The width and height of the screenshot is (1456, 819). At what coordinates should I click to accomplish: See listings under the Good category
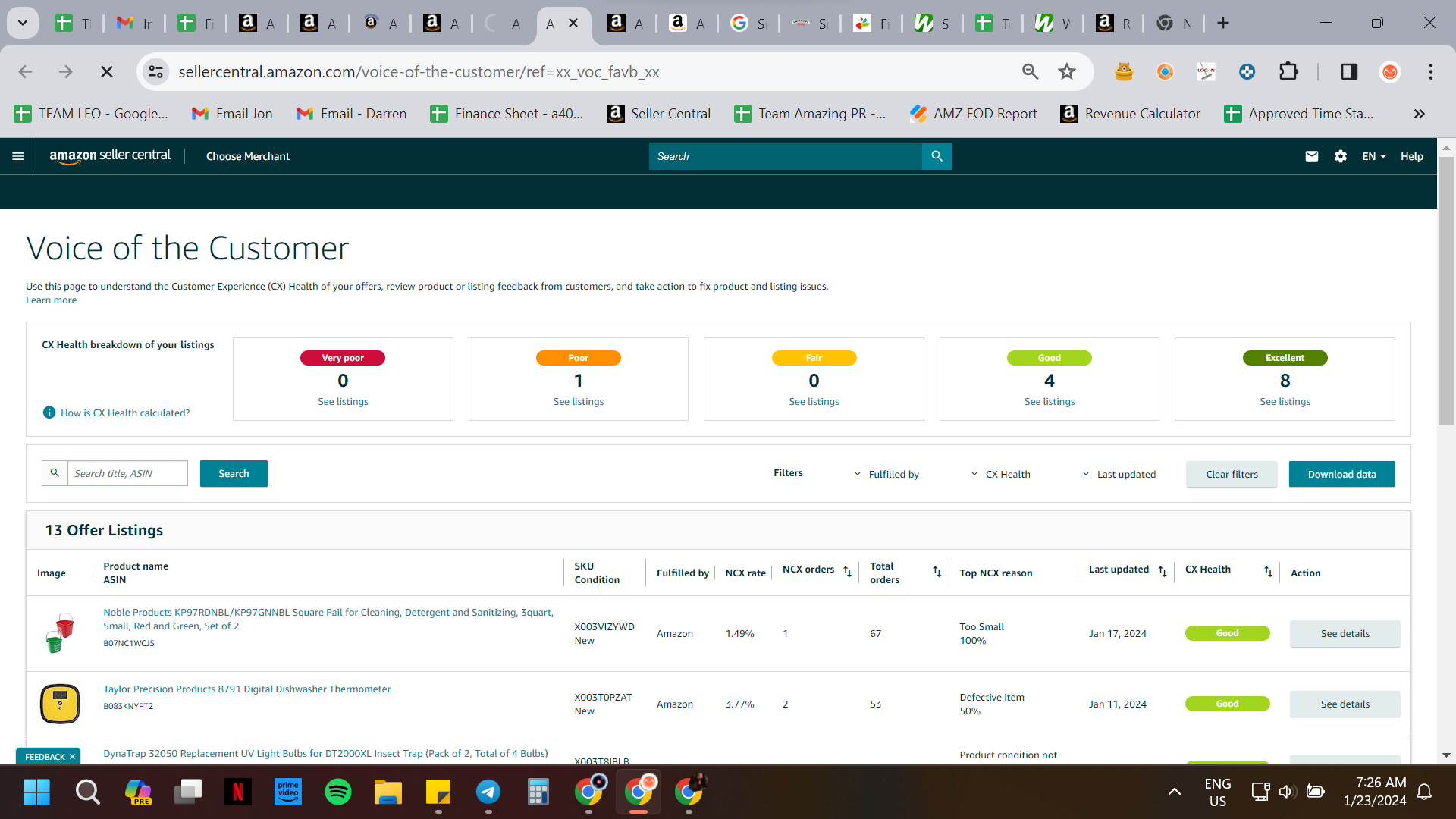click(x=1050, y=402)
